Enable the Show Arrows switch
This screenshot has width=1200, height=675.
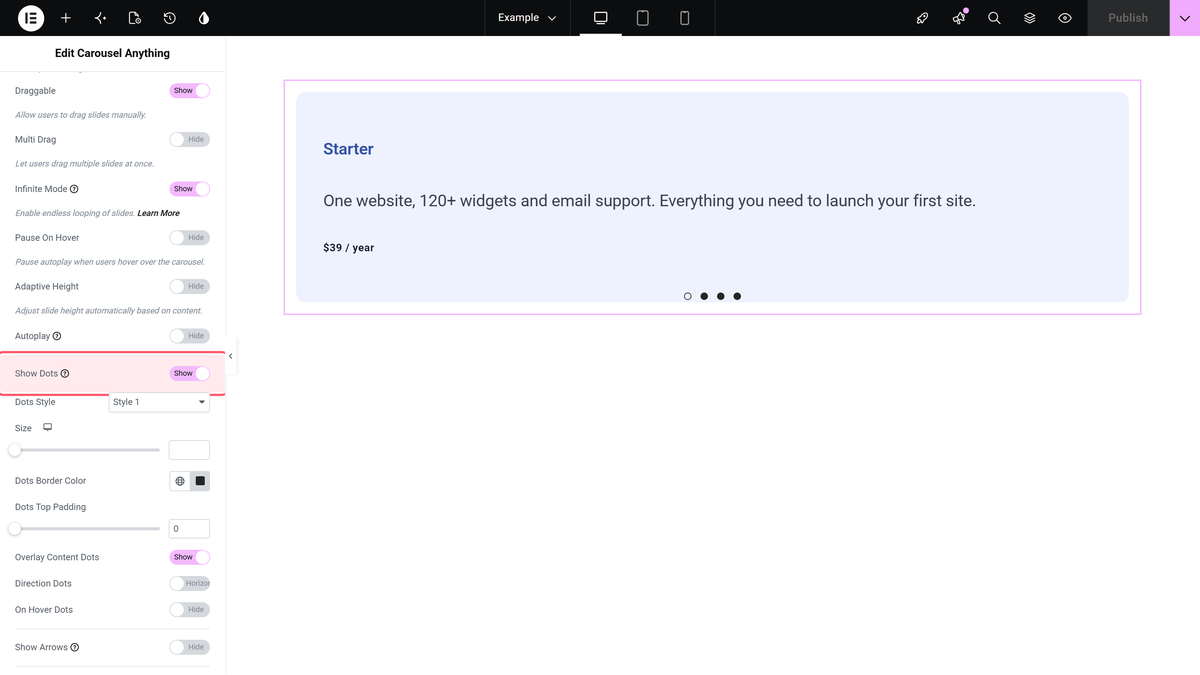pos(190,648)
